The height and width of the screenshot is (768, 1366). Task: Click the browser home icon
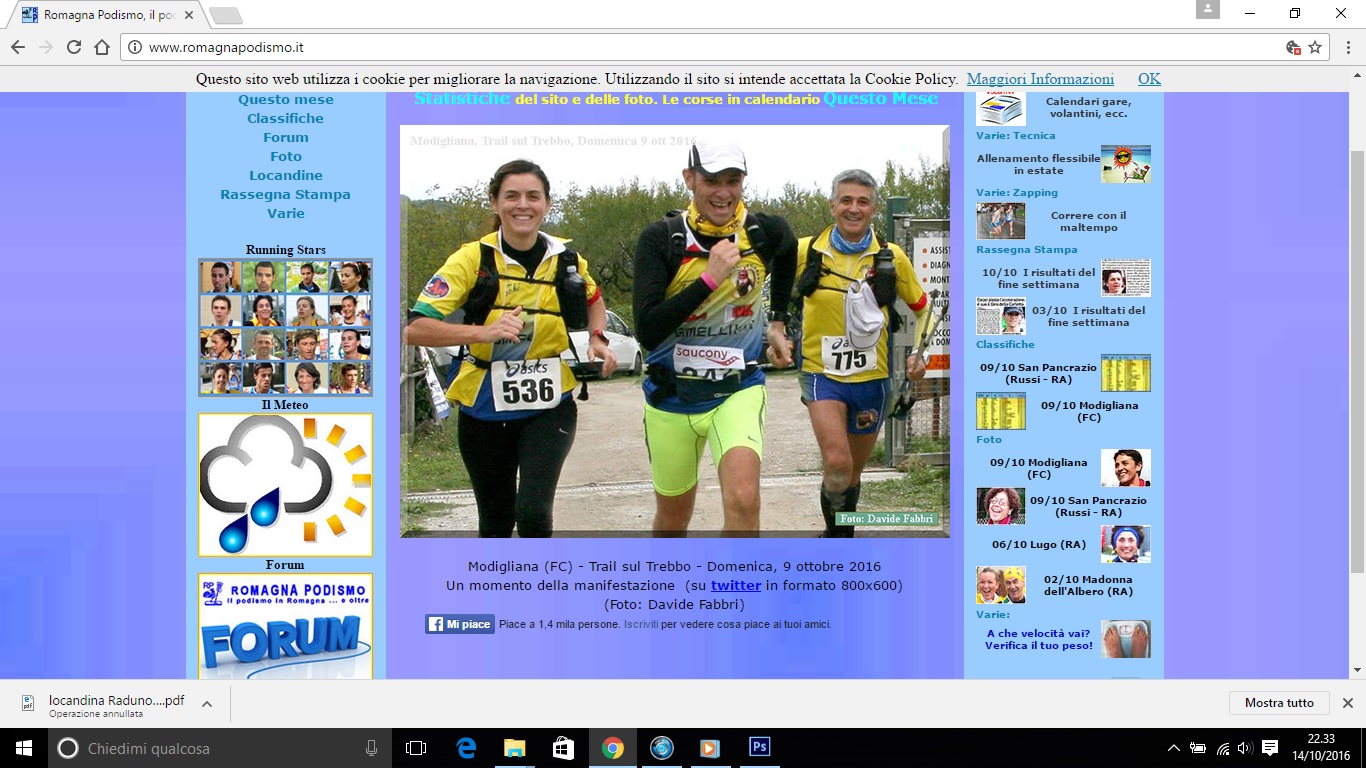pyautogui.click(x=102, y=47)
